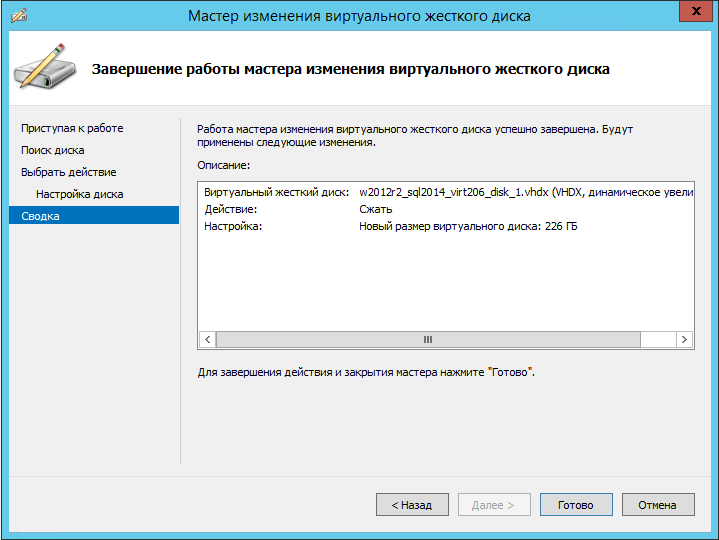The width and height of the screenshot is (719, 540).
Task: Click the hint text about pressing "Готово"
Action: (x=366, y=372)
